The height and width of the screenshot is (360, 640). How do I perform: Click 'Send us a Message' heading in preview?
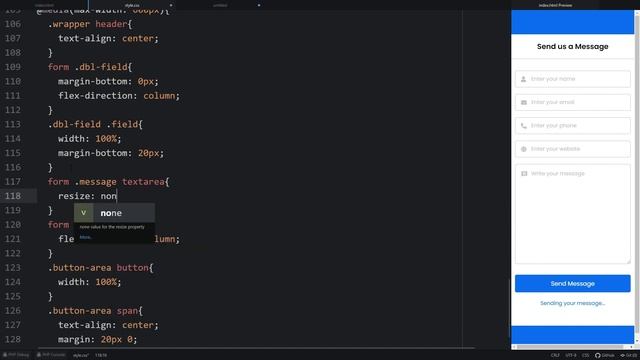[x=572, y=47]
